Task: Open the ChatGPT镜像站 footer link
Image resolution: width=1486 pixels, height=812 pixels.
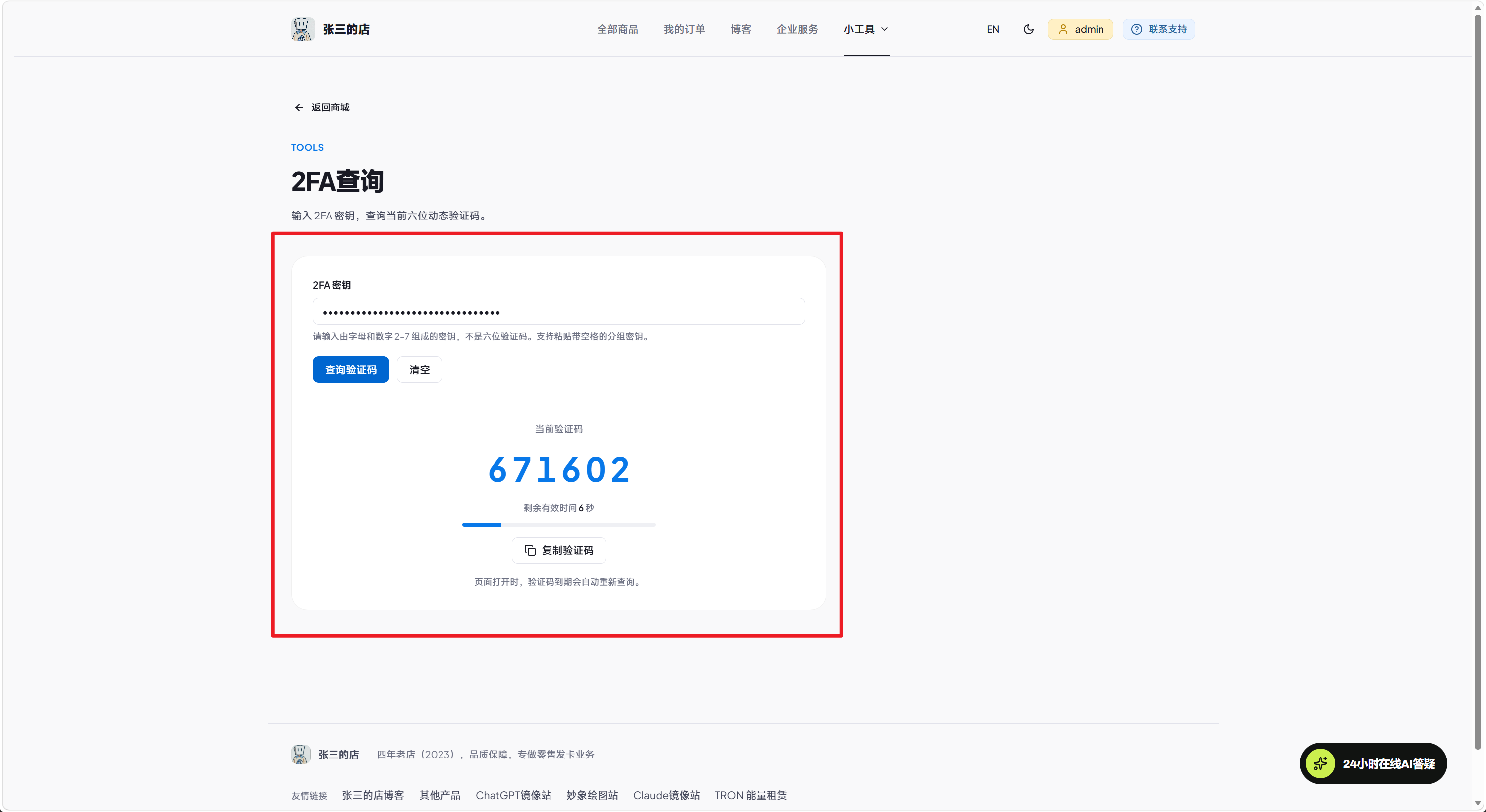Action: 513,795
